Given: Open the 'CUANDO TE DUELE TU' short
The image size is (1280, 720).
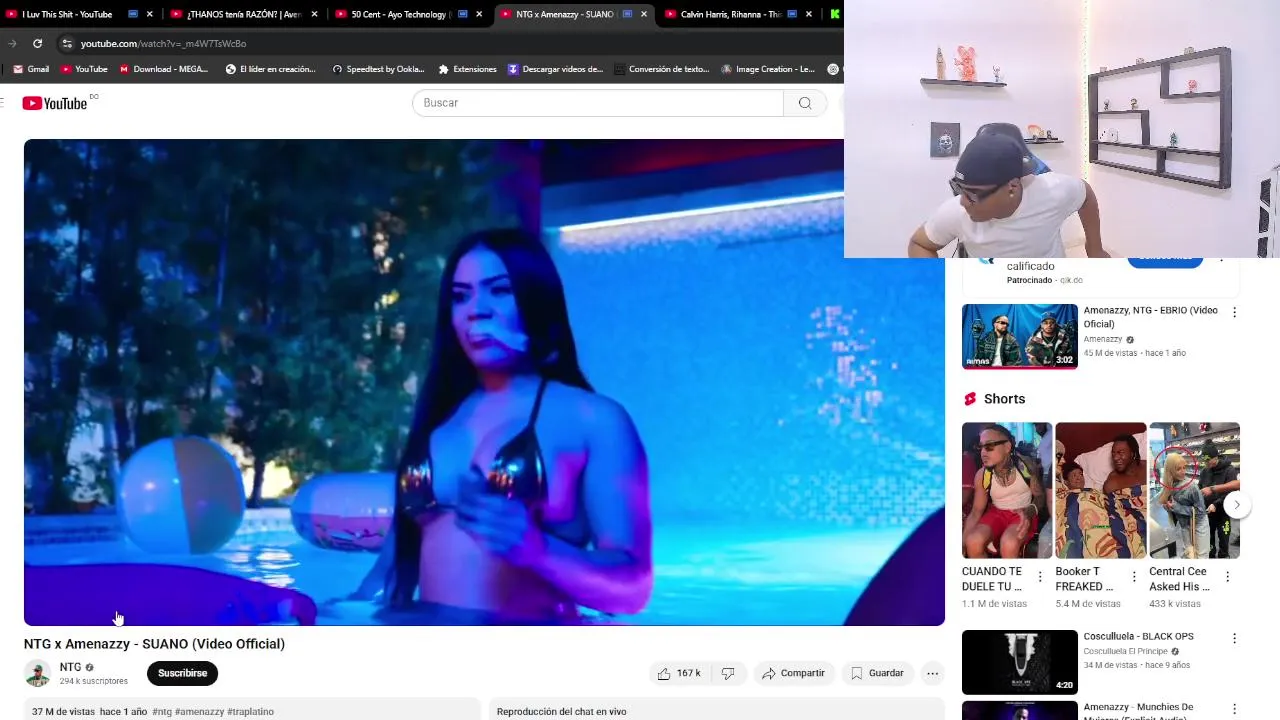Looking at the screenshot, I should [x=1007, y=490].
